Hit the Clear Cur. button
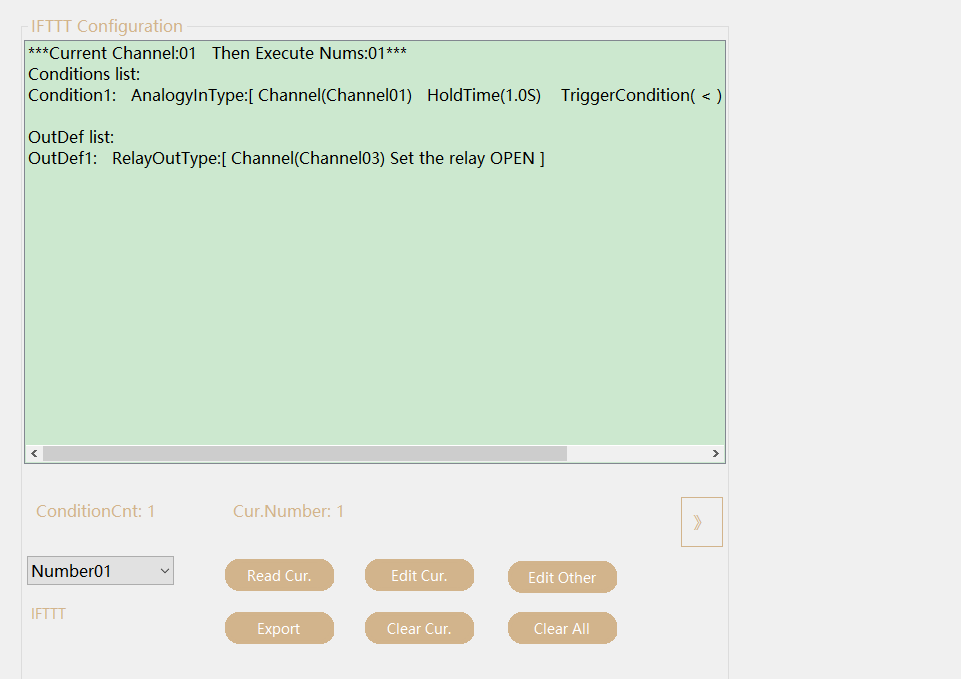 click(419, 629)
